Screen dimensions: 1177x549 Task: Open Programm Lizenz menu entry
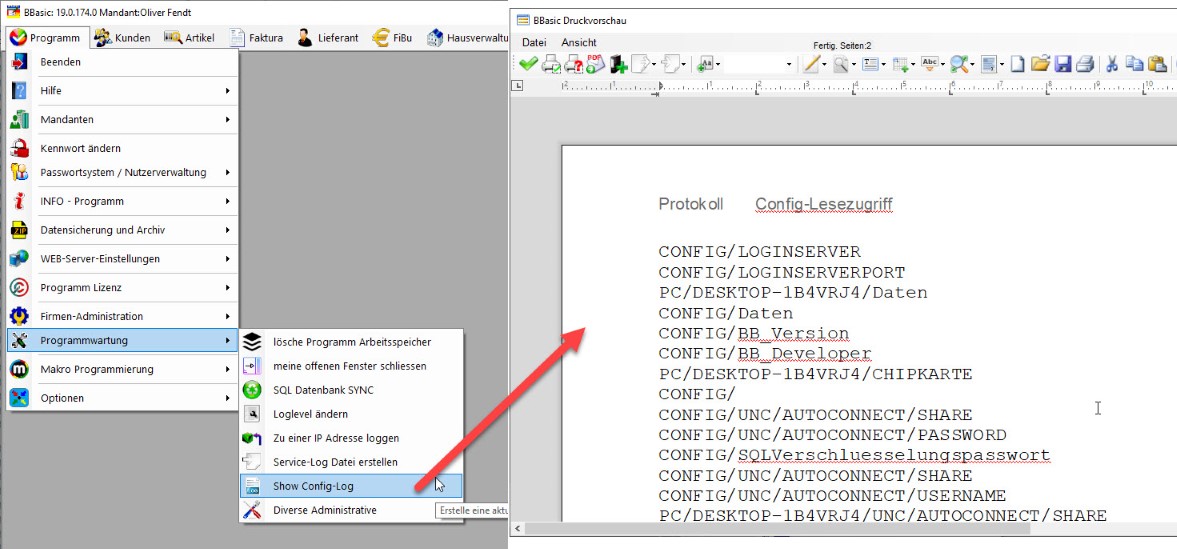[x=123, y=288]
